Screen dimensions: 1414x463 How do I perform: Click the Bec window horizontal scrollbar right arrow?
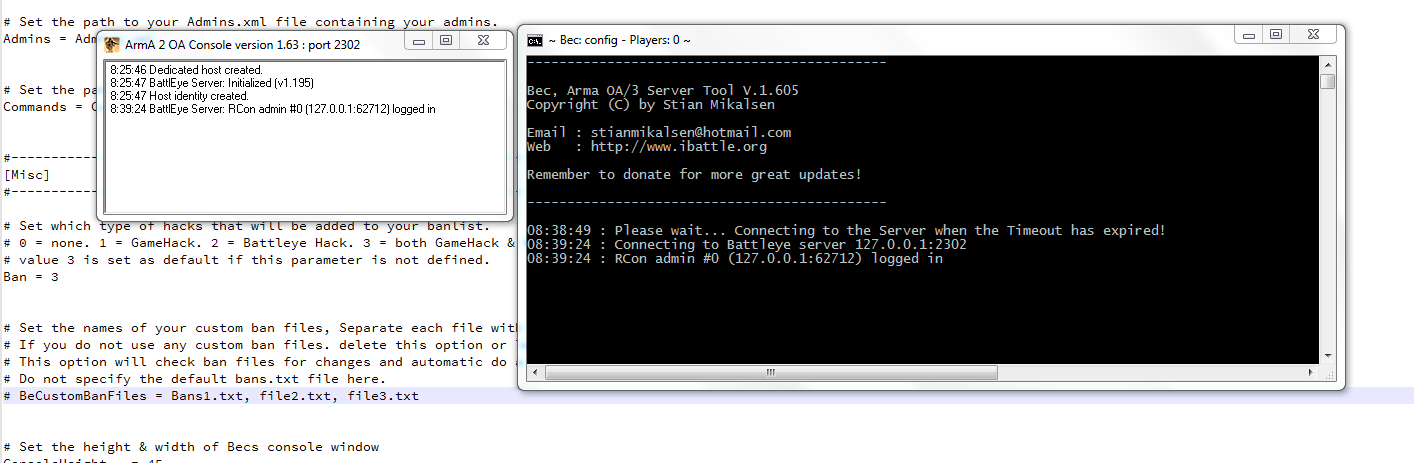1311,372
